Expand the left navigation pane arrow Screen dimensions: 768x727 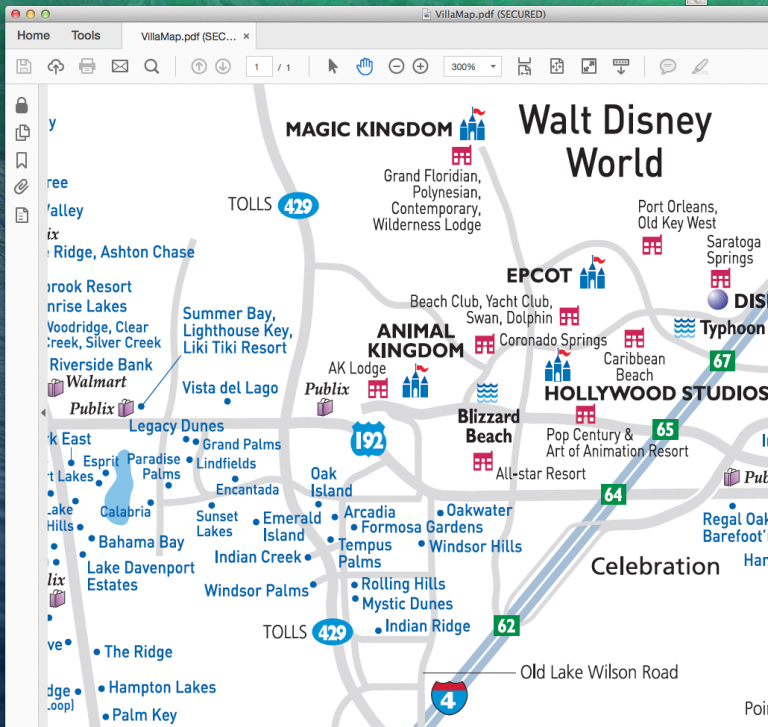tap(42, 412)
